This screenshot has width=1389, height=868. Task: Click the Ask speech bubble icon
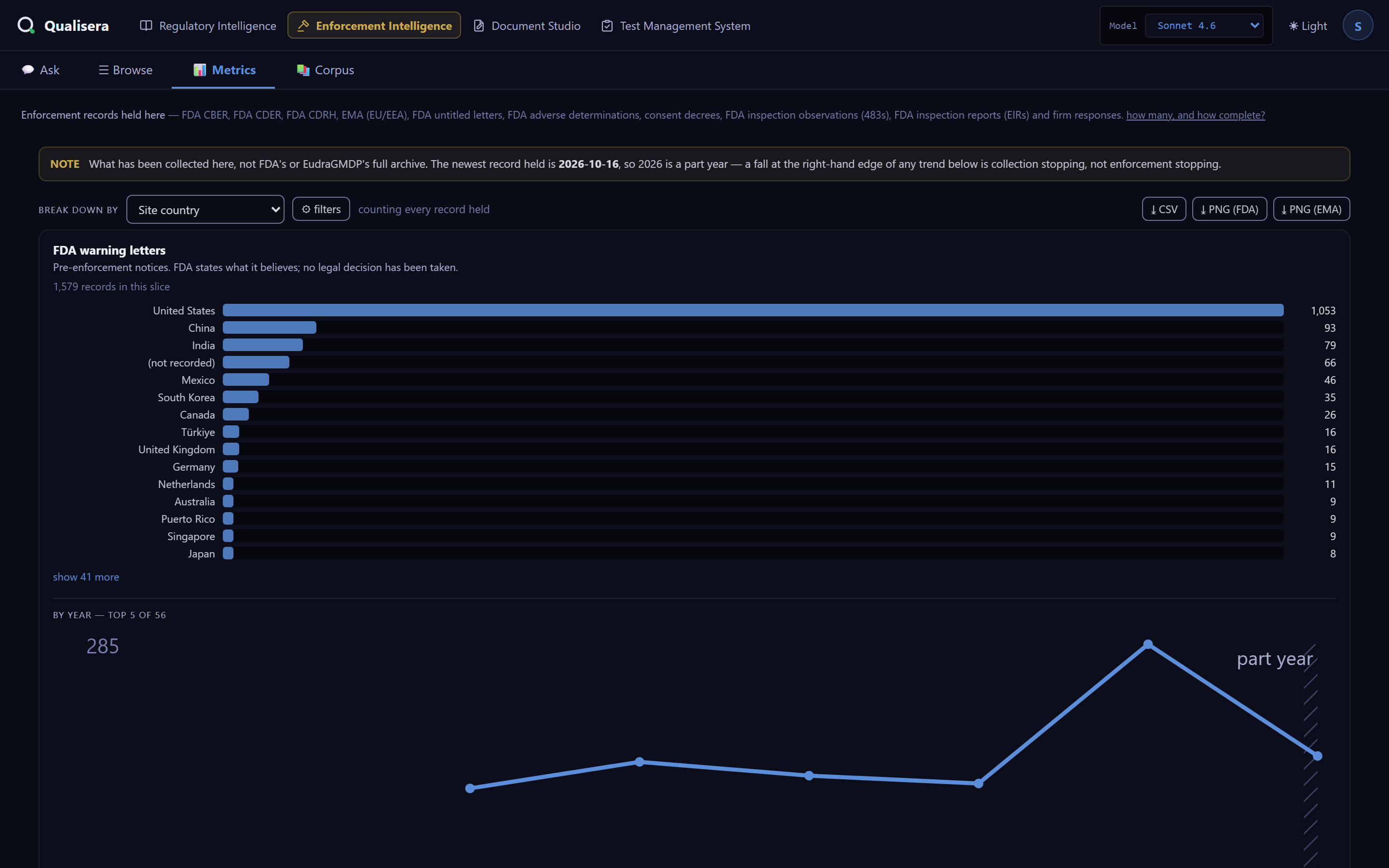click(x=27, y=70)
